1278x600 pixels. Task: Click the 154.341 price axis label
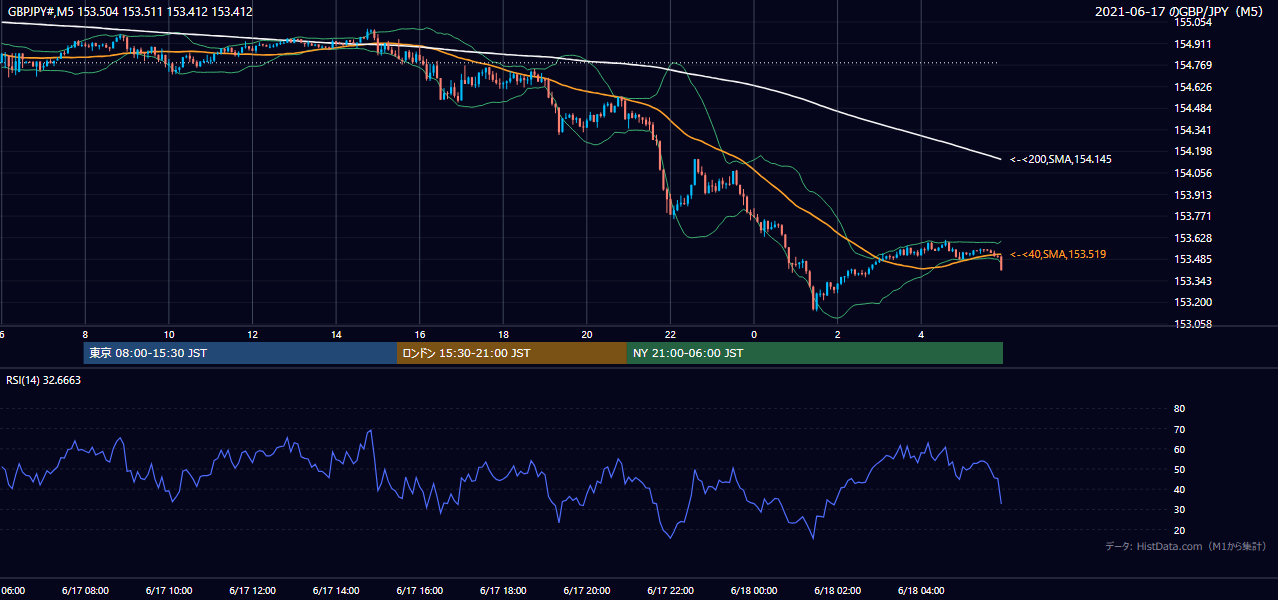click(x=1194, y=130)
